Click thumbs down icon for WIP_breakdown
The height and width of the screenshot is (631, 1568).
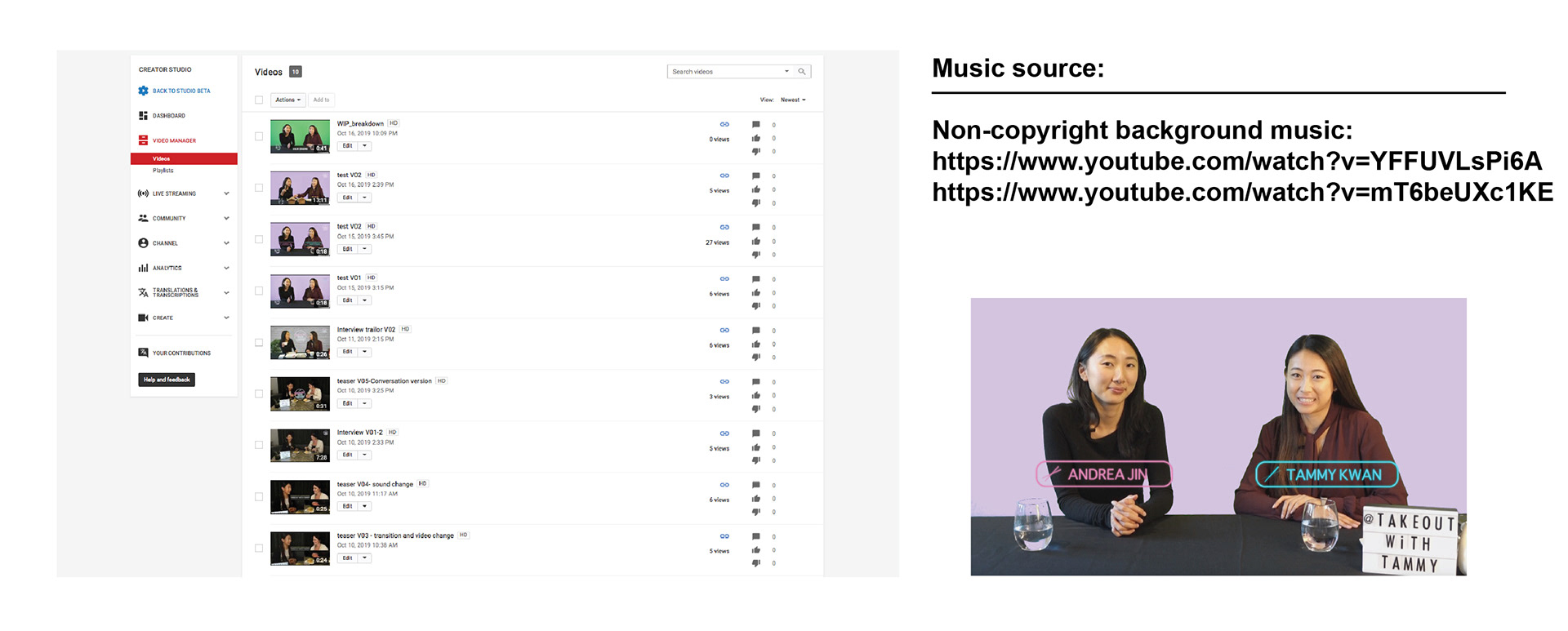756,151
